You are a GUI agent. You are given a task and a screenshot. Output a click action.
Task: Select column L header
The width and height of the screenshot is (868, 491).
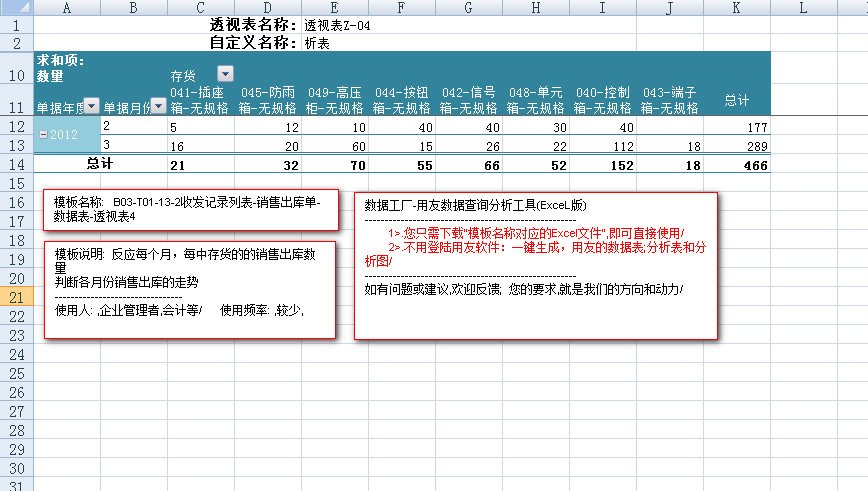coord(803,7)
